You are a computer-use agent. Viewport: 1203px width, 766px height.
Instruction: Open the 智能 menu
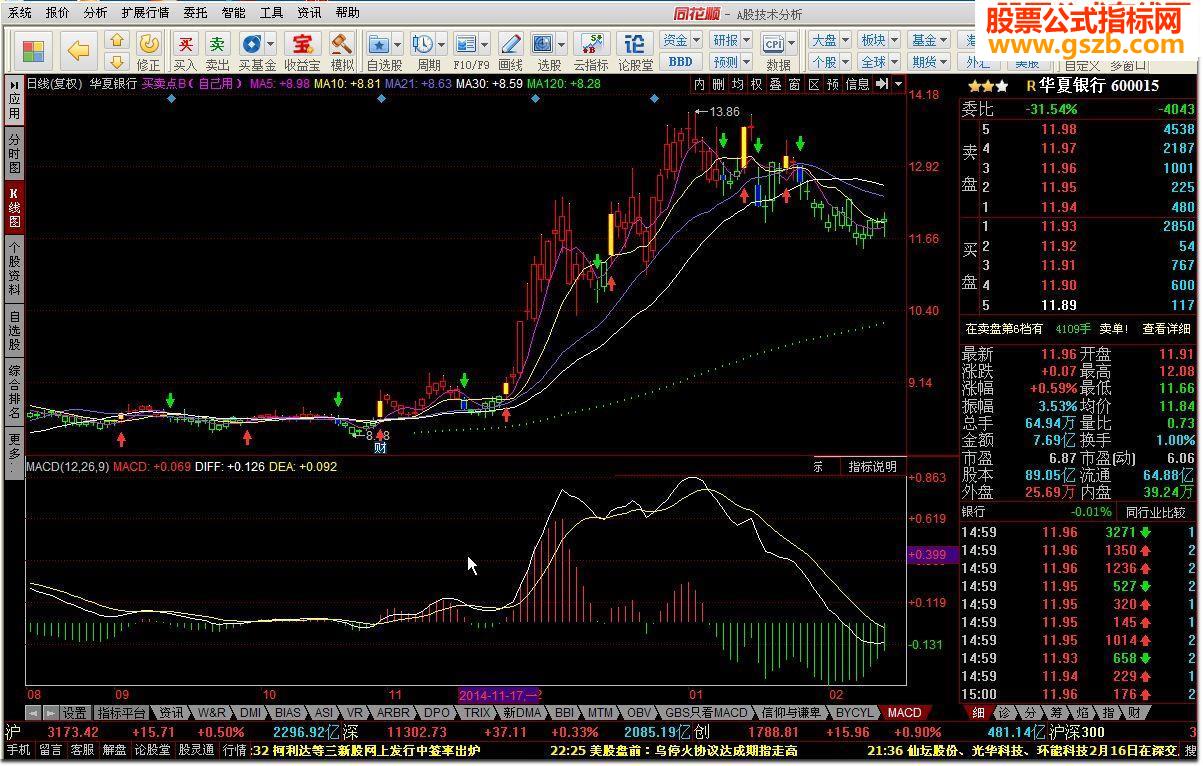(x=233, y=13)
